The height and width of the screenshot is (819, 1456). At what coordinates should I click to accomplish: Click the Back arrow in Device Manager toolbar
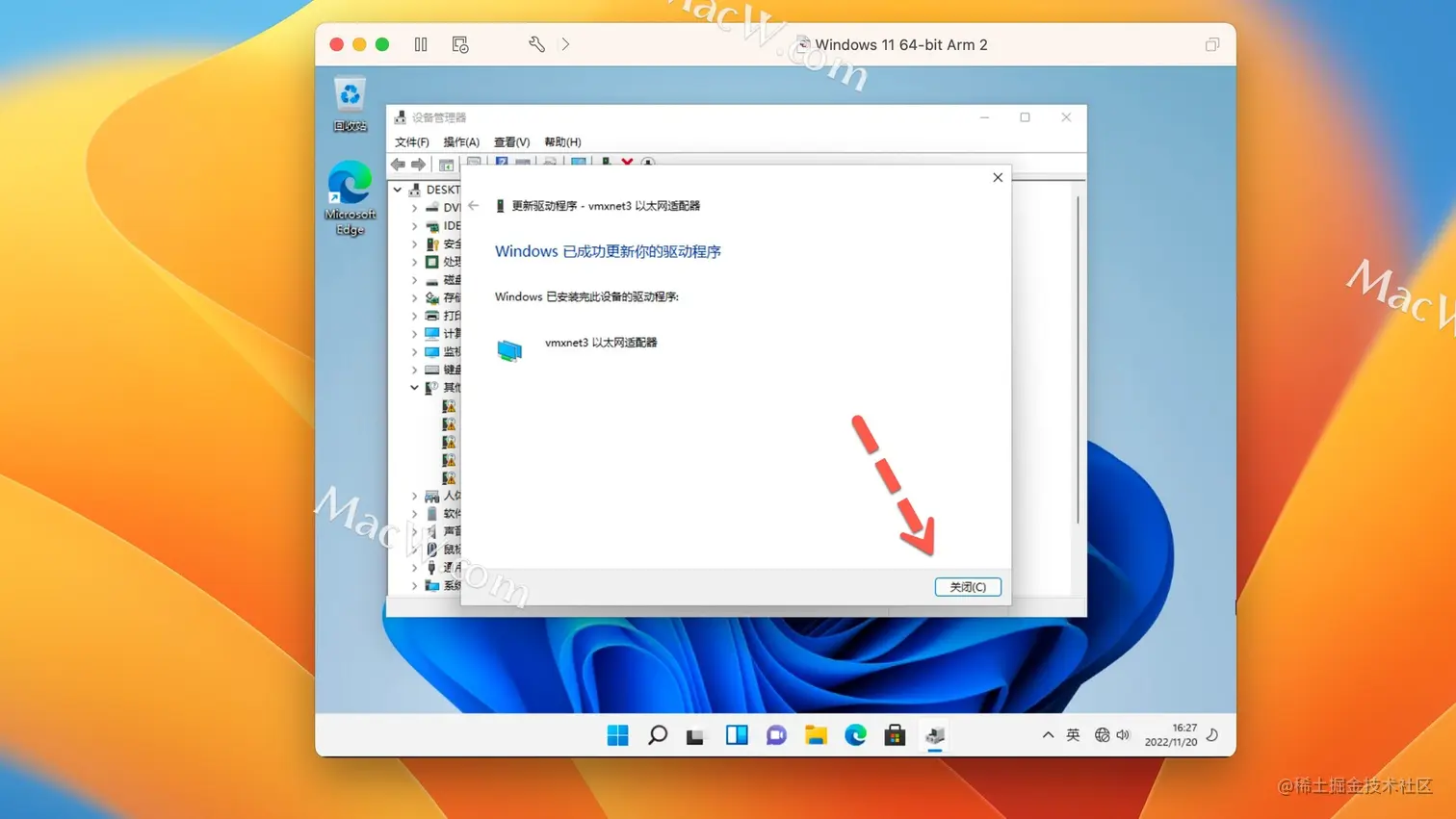coord(398,165)
